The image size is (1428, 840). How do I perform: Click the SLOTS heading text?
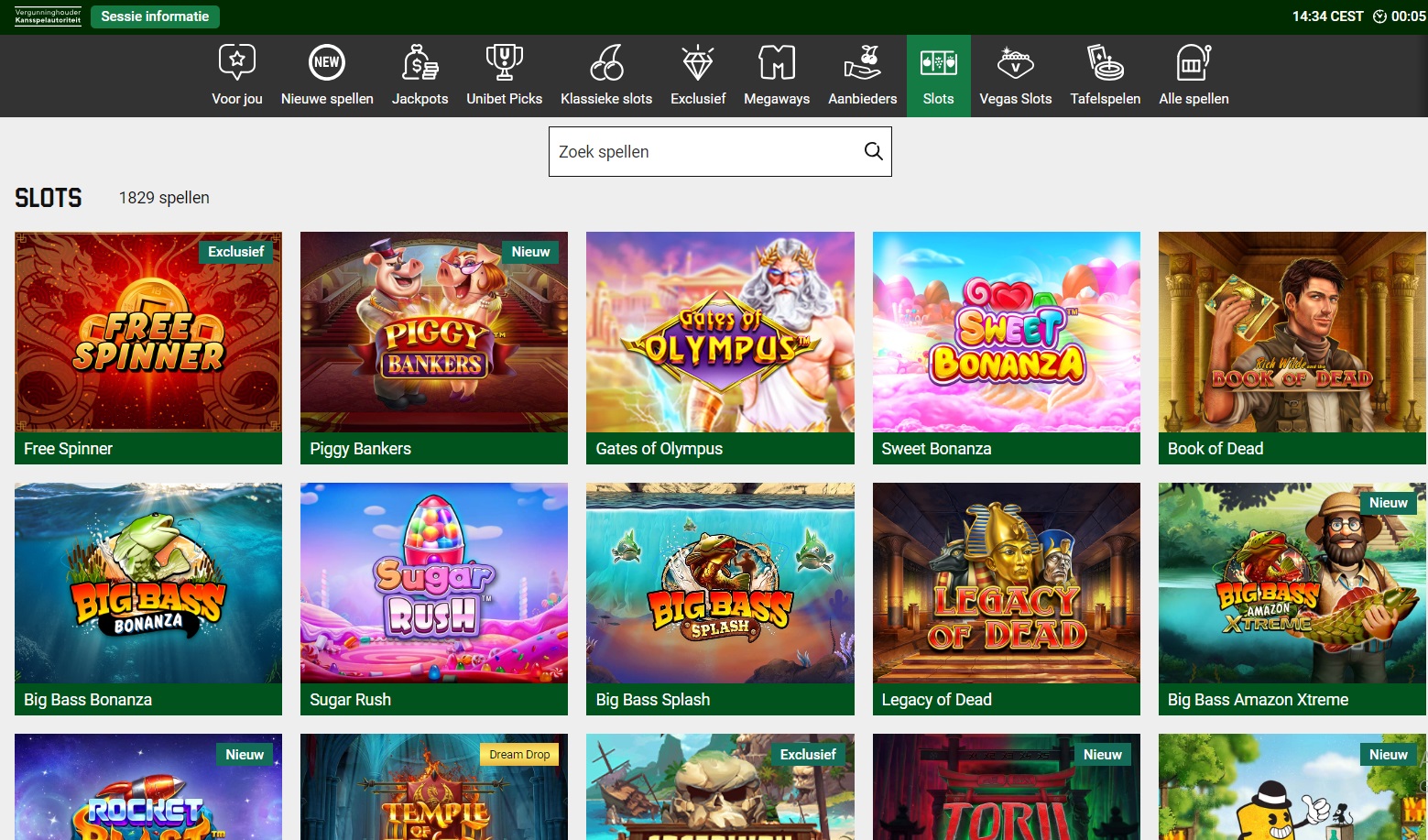(49, 198)
